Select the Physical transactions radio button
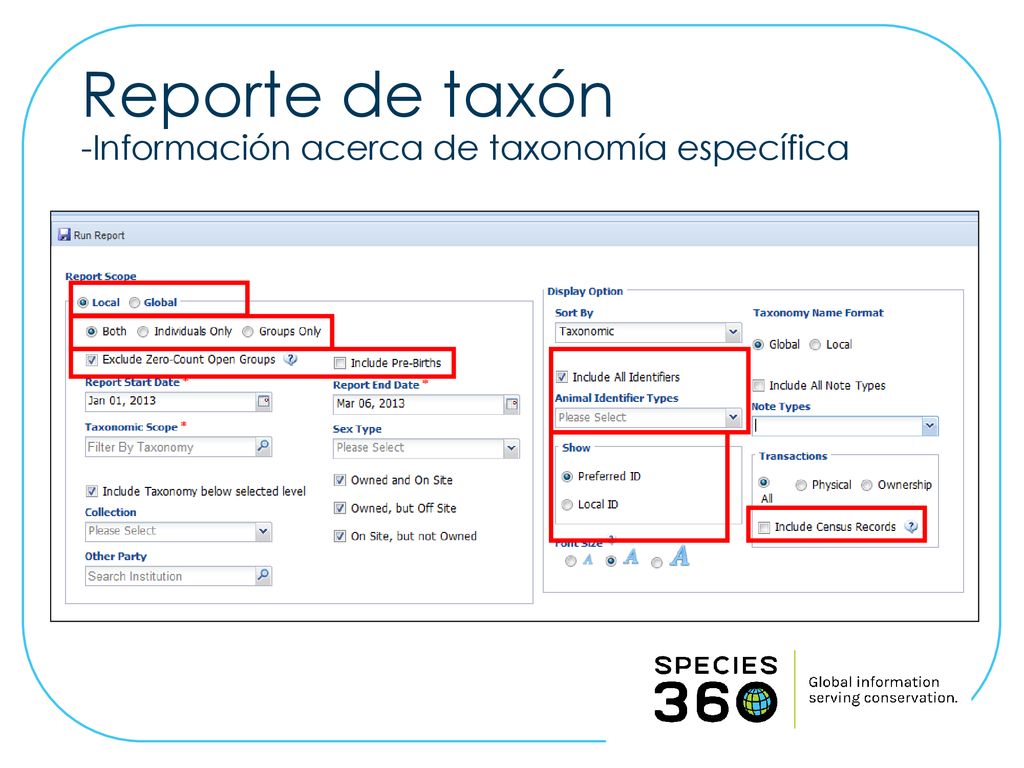Screen dimensions: 1024x768 point(801,485)
